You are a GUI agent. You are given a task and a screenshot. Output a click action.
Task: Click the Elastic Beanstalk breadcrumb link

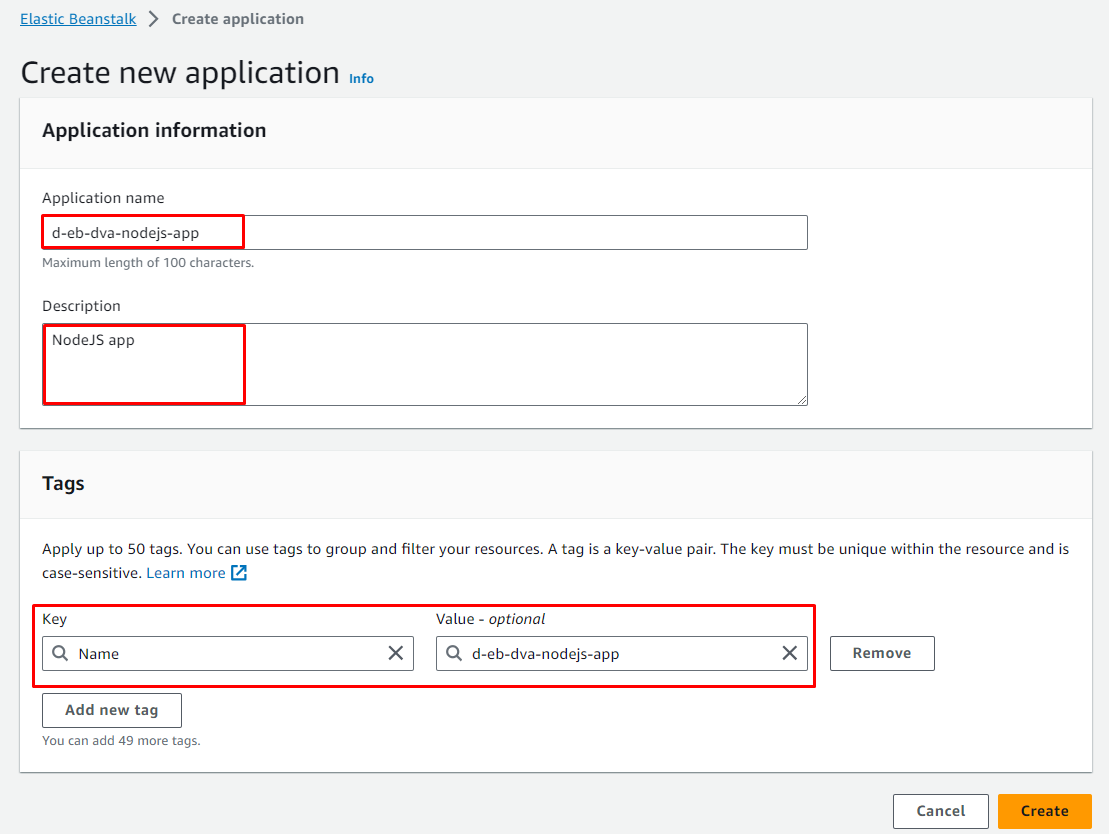tap(78, 19)
